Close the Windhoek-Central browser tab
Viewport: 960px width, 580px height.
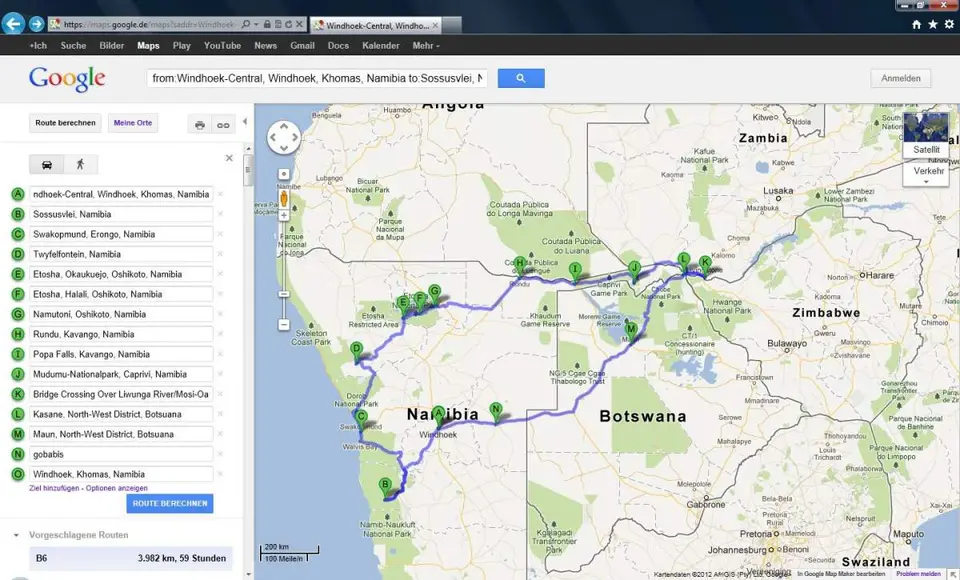(435, 25)
